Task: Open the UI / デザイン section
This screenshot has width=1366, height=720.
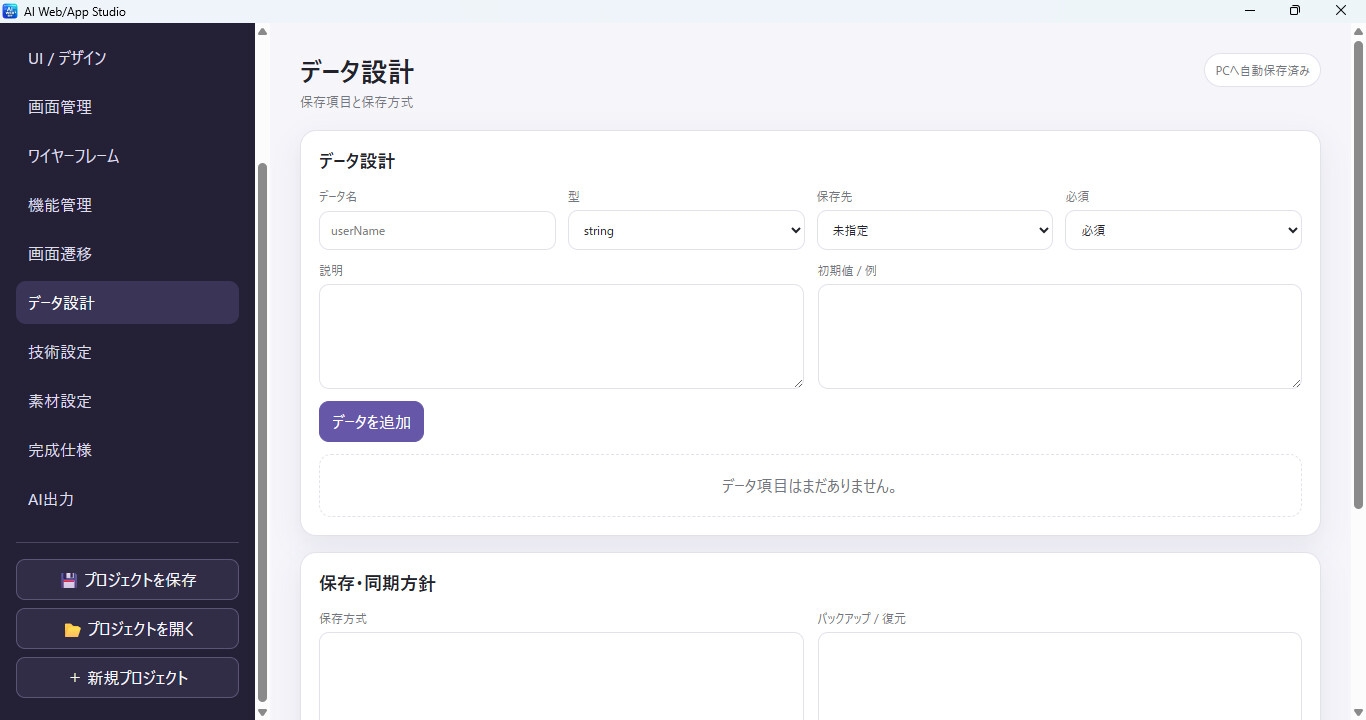Action: pyautogui.click(x=127, y=58)
